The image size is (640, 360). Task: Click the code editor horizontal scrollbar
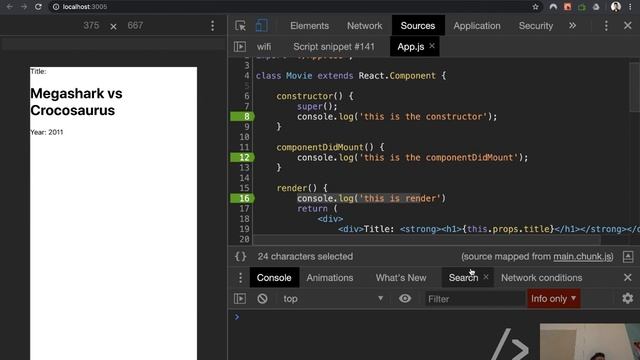(427, 240)
